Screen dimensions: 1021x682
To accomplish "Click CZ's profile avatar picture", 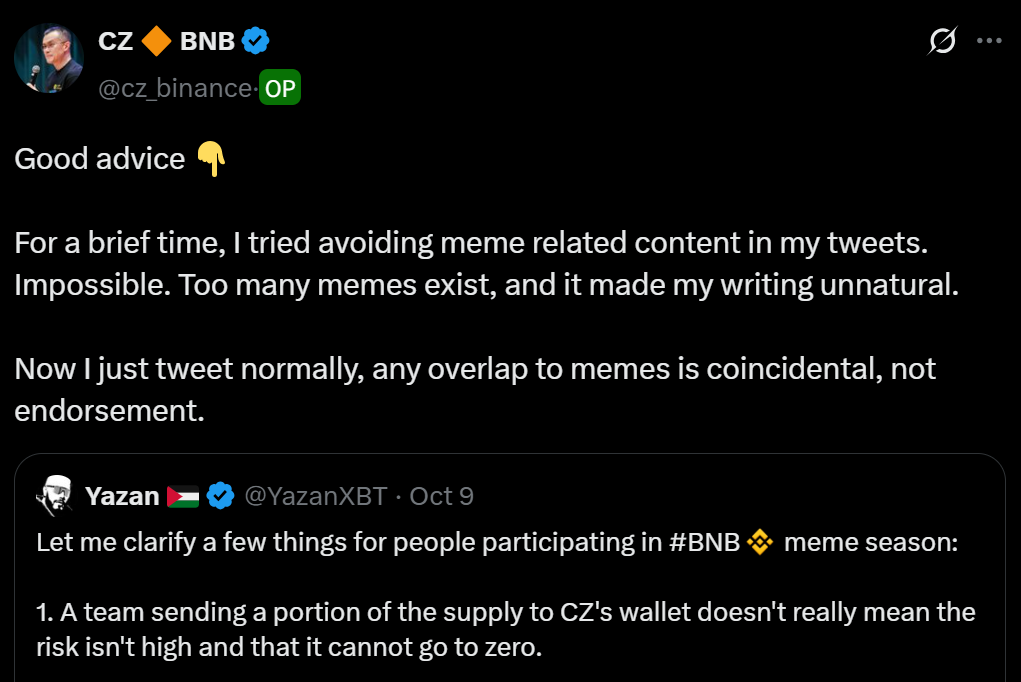I will pyautogui.click(x=48, y=60).
